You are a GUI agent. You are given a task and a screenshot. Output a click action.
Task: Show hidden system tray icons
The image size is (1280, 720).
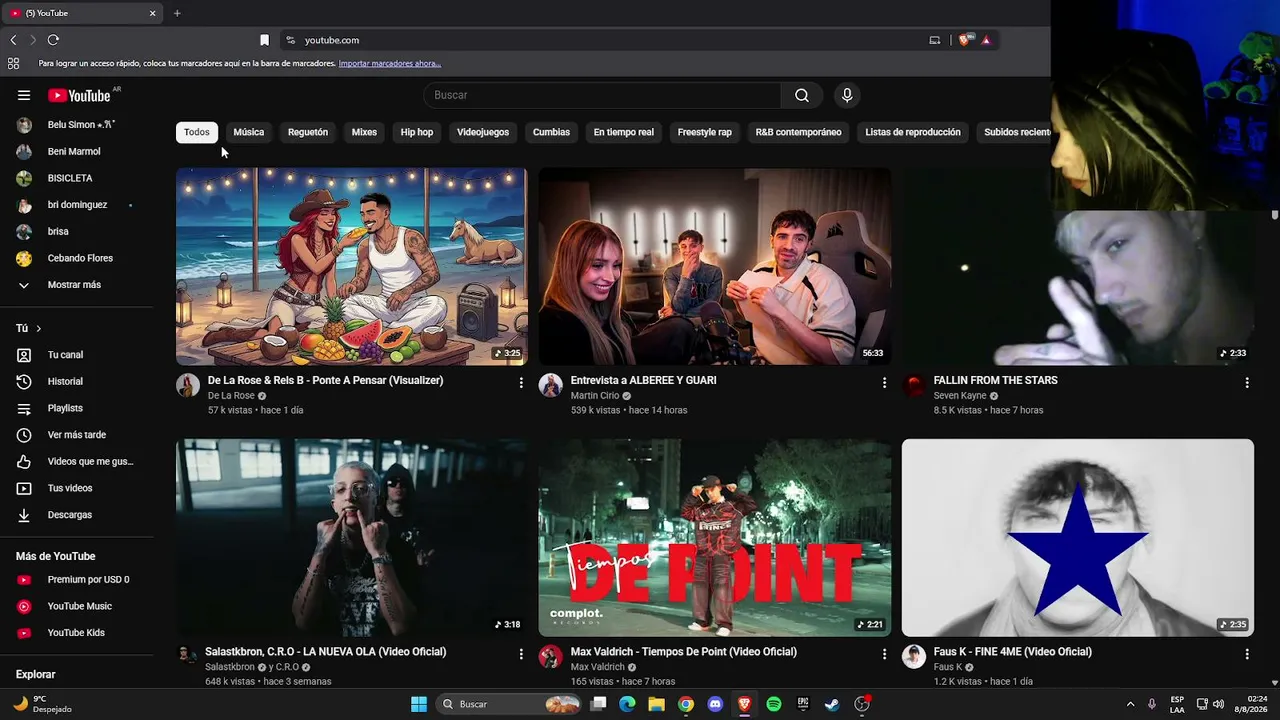click(x=1130, y=704)
